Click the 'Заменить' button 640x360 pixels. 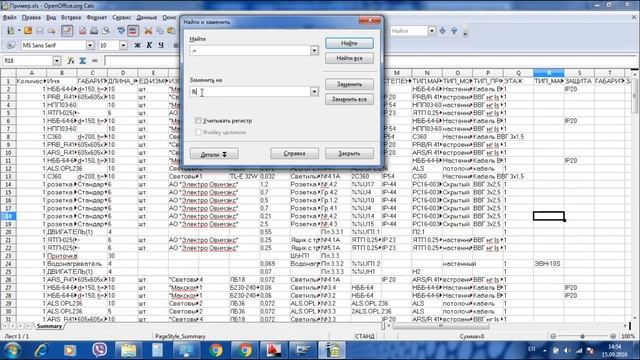(349, 84)
